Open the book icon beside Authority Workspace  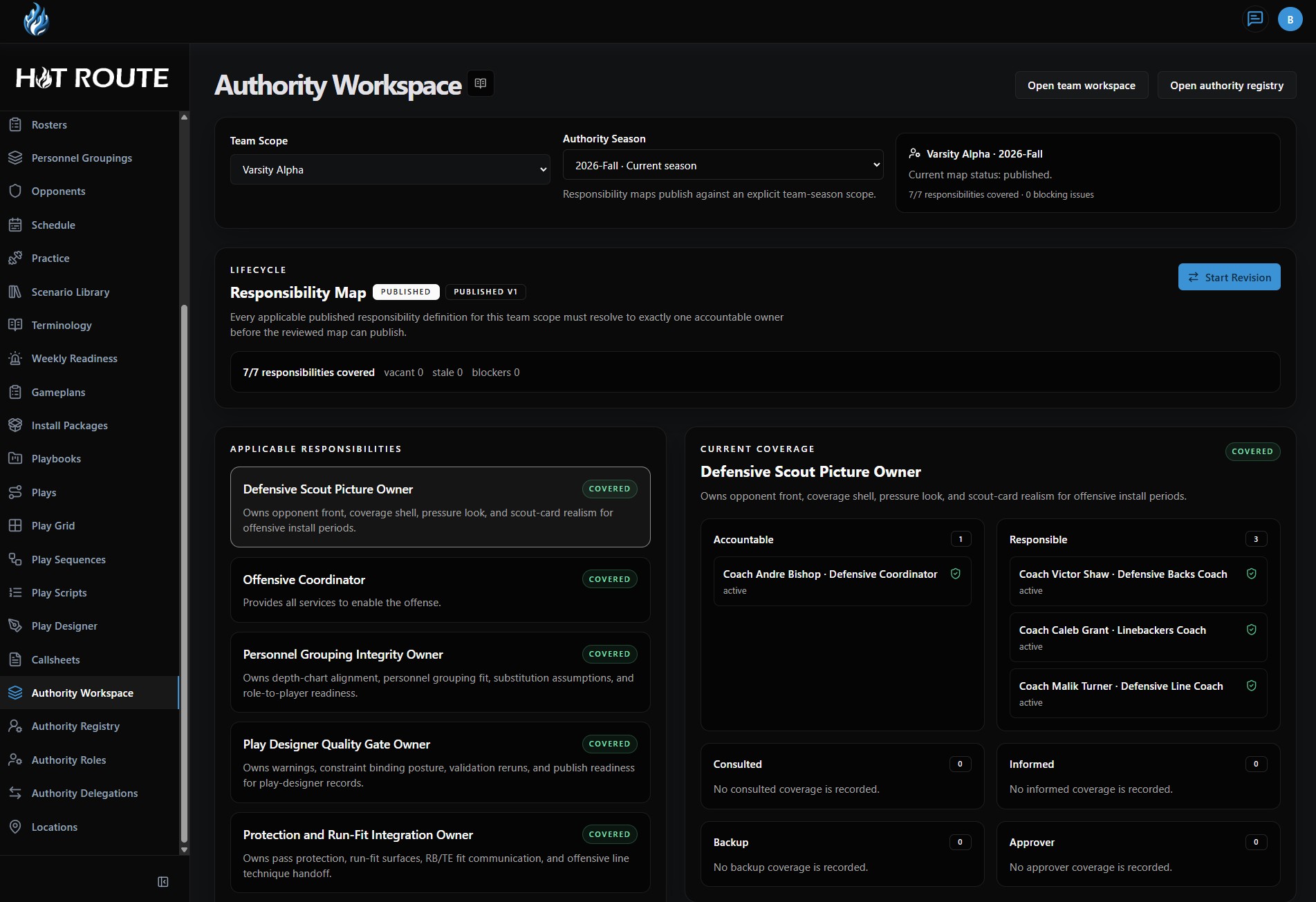coord(481,84)
